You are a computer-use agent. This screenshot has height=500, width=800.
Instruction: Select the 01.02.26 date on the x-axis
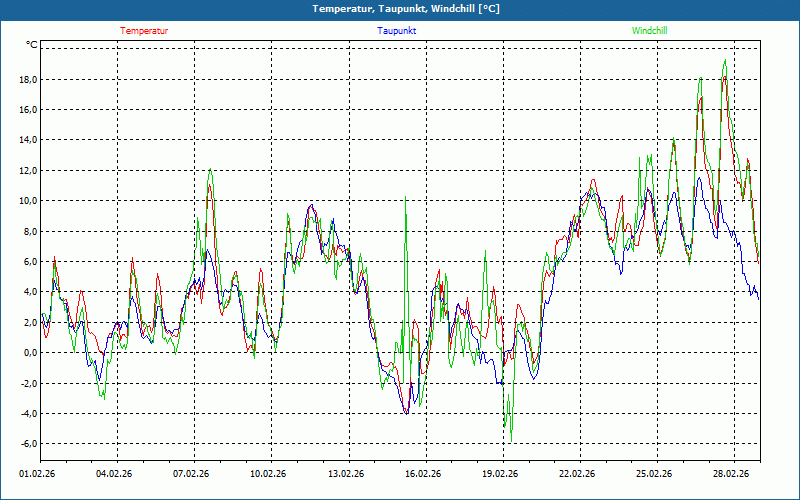[37, 475]
